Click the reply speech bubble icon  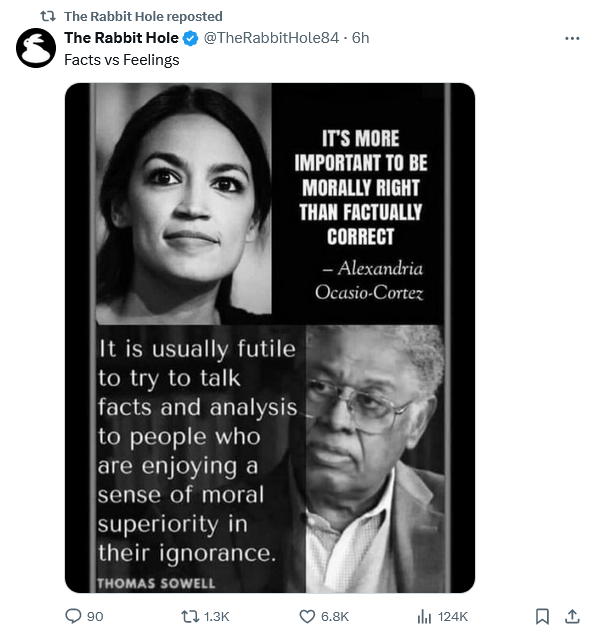click(73, 616)
